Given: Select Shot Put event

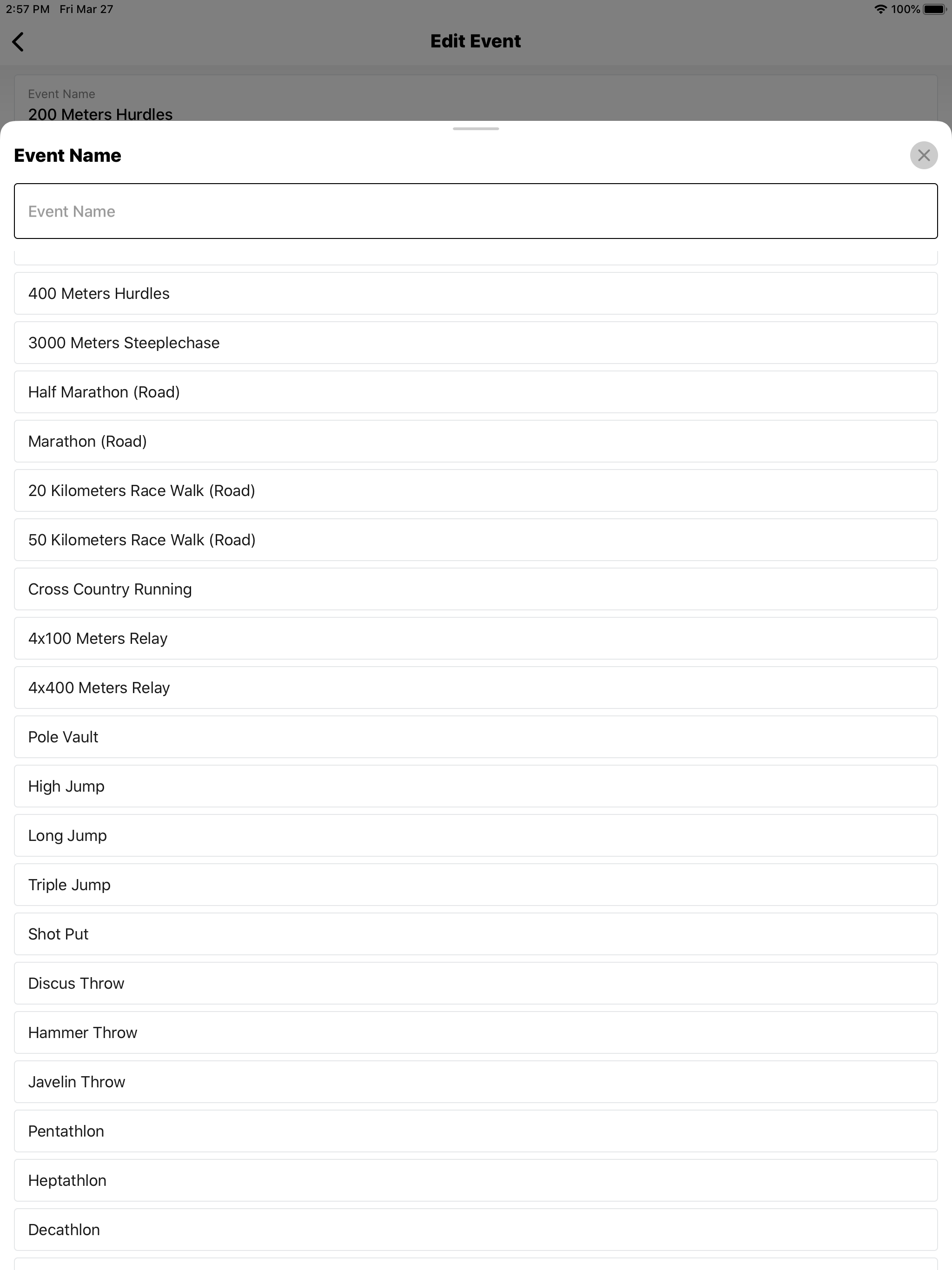Looking at the screenshot, I should [x=476, y=934].
